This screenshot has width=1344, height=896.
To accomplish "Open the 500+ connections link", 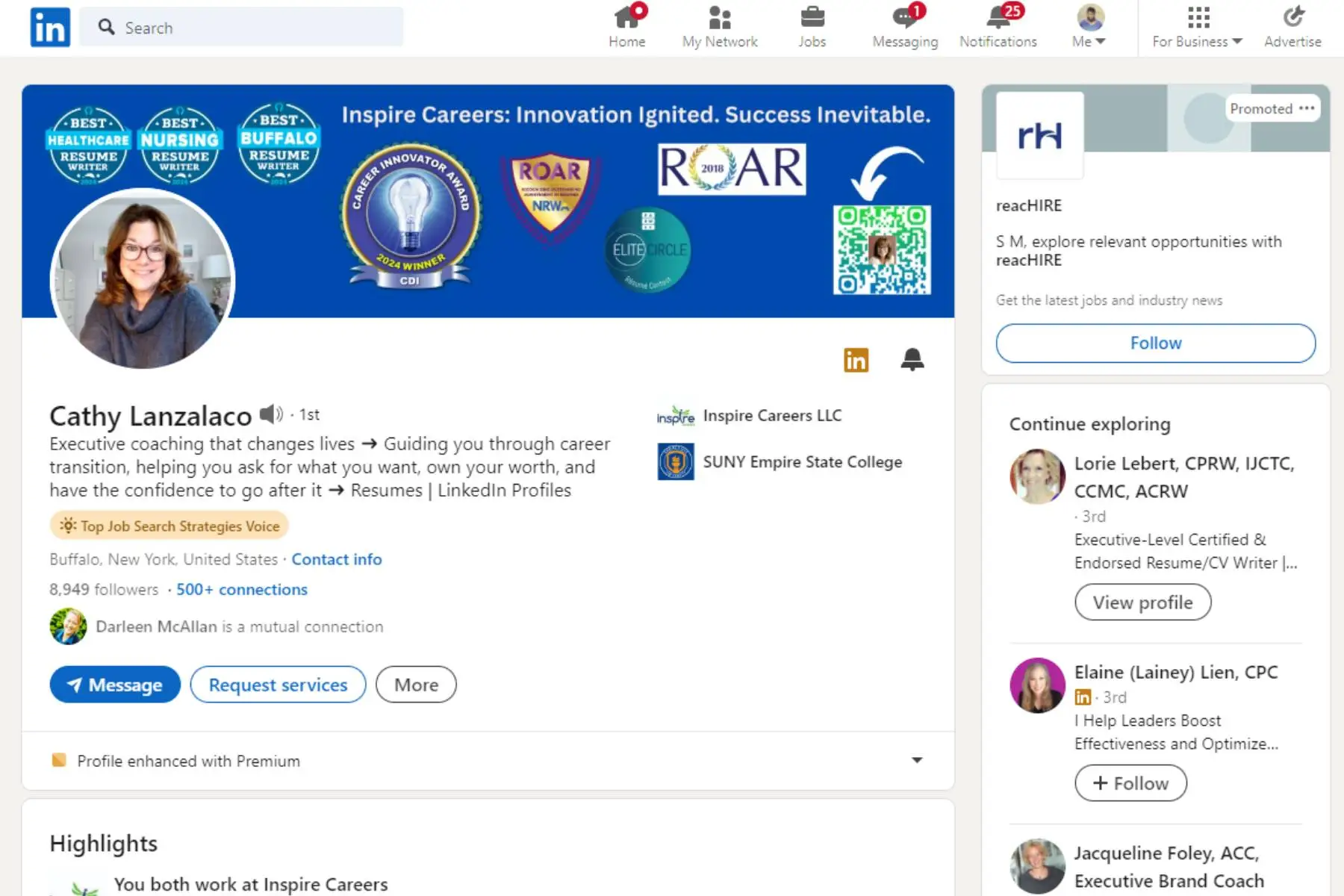I will point(241,589).
